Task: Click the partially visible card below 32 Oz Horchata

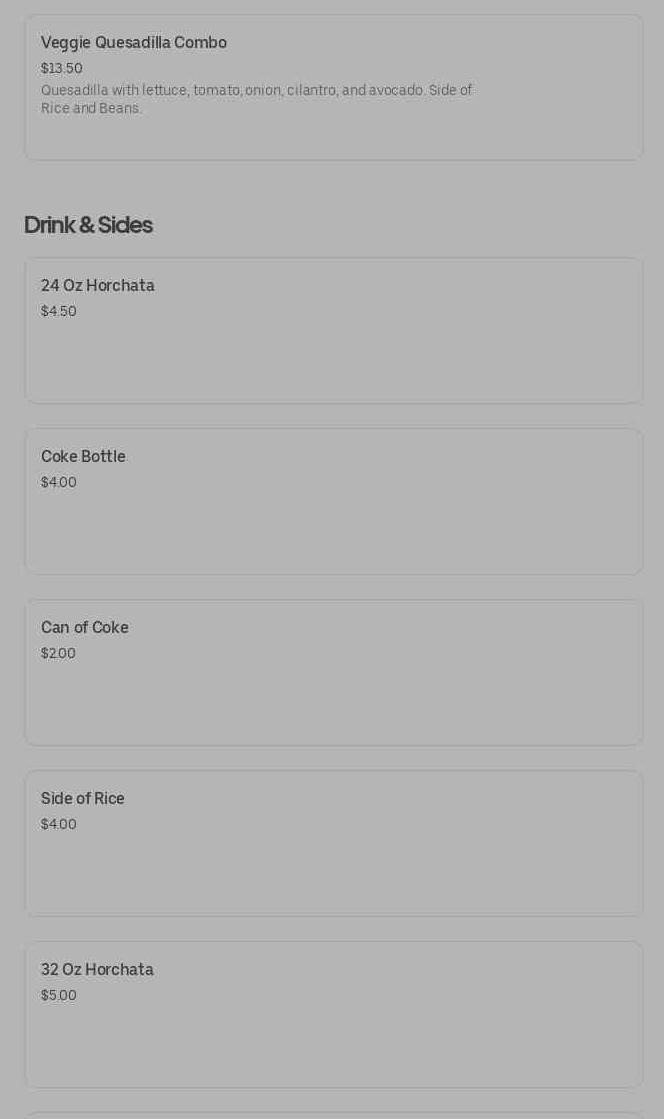Action: pyautogui.click(x=333, y=1114)
